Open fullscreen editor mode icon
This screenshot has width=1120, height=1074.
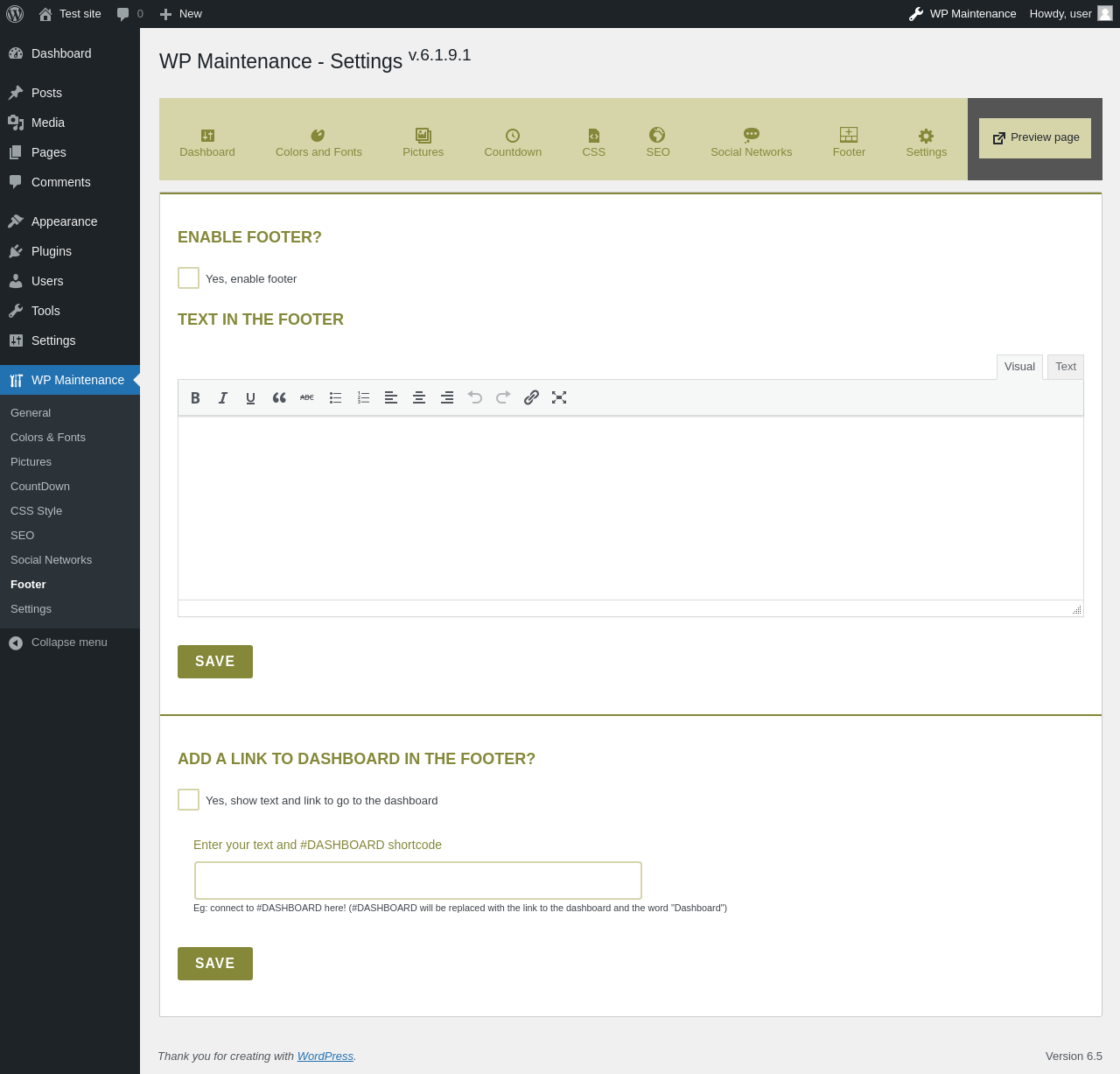click(x=559, y=397)
